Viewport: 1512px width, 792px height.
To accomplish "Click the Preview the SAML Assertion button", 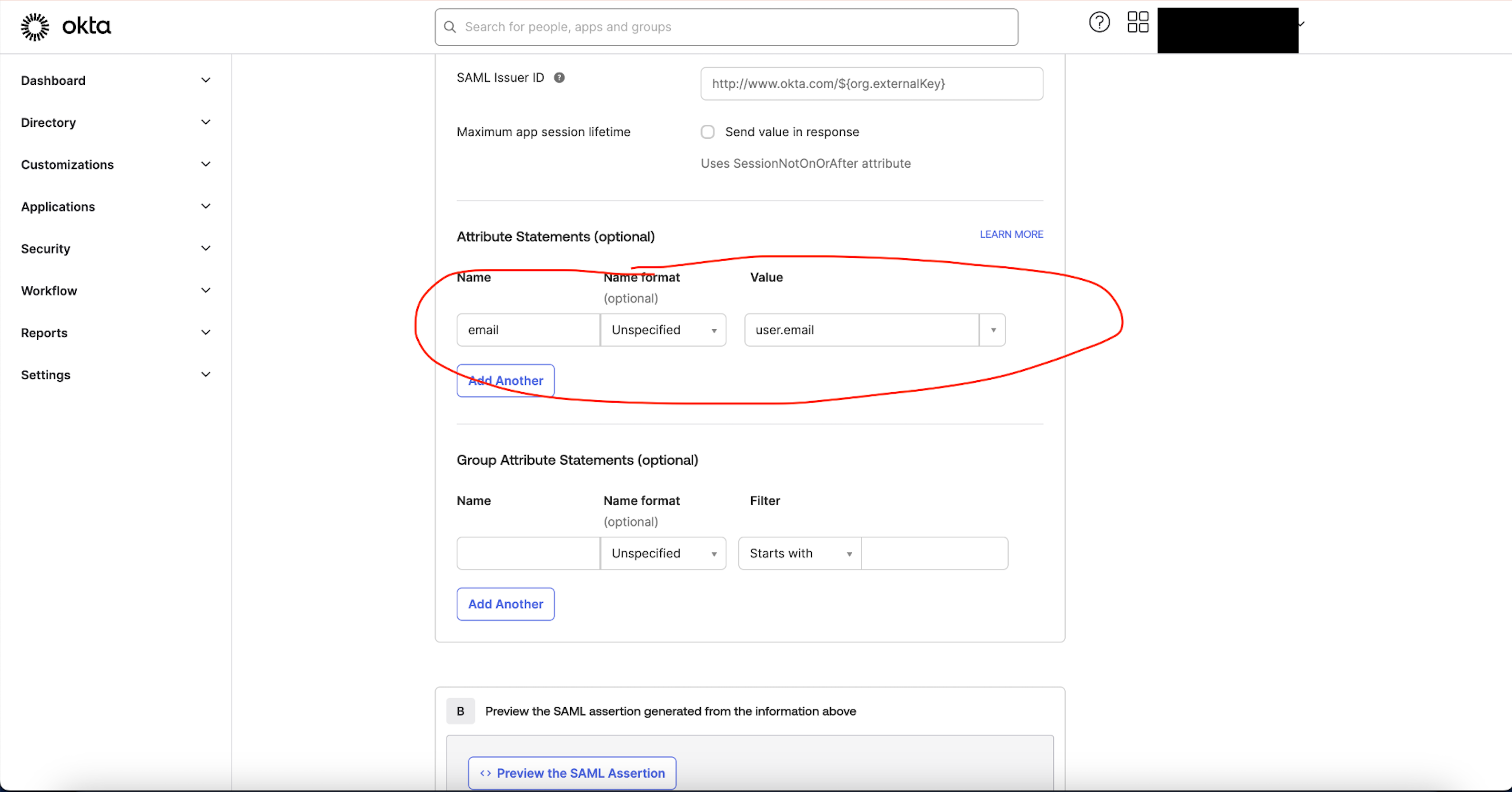I will [x=572, y=772].
